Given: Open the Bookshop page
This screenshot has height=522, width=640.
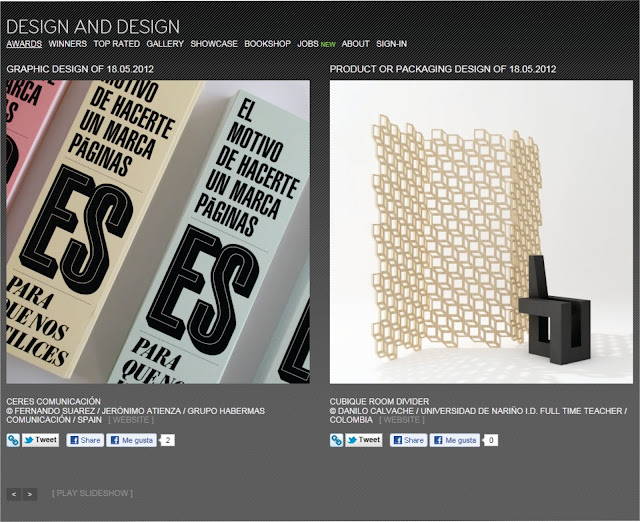Looking at the screenshot, I should [x=267, y=44].
